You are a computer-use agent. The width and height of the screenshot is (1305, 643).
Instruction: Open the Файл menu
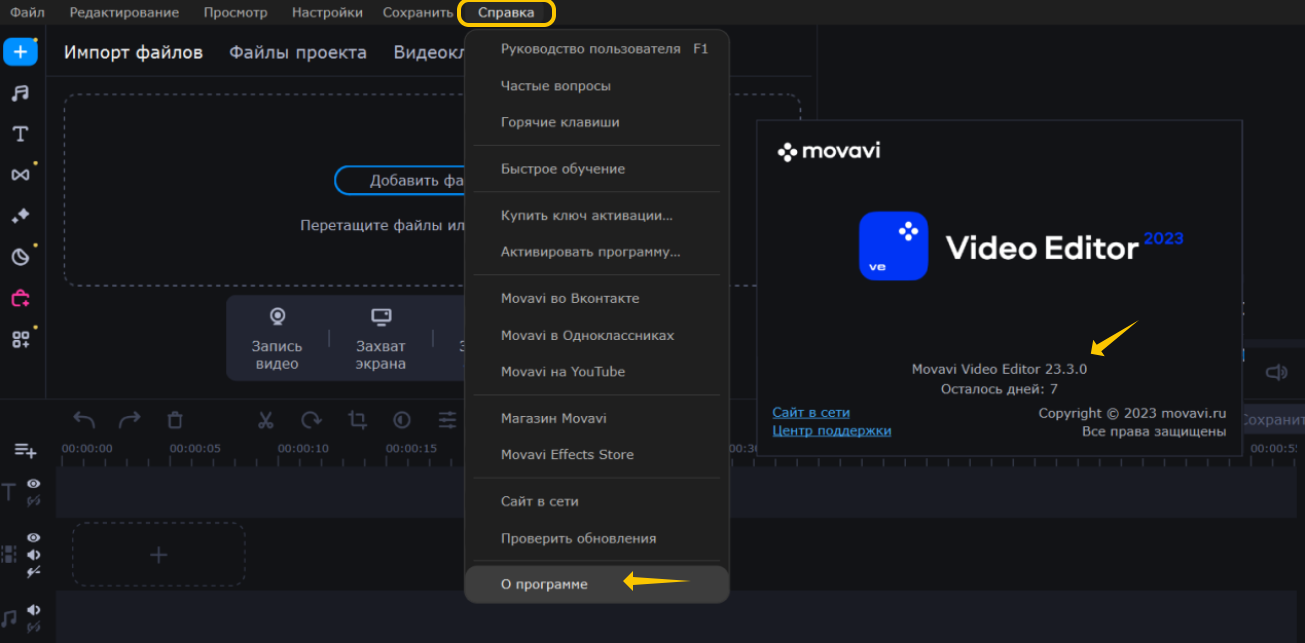coord(27,13)
